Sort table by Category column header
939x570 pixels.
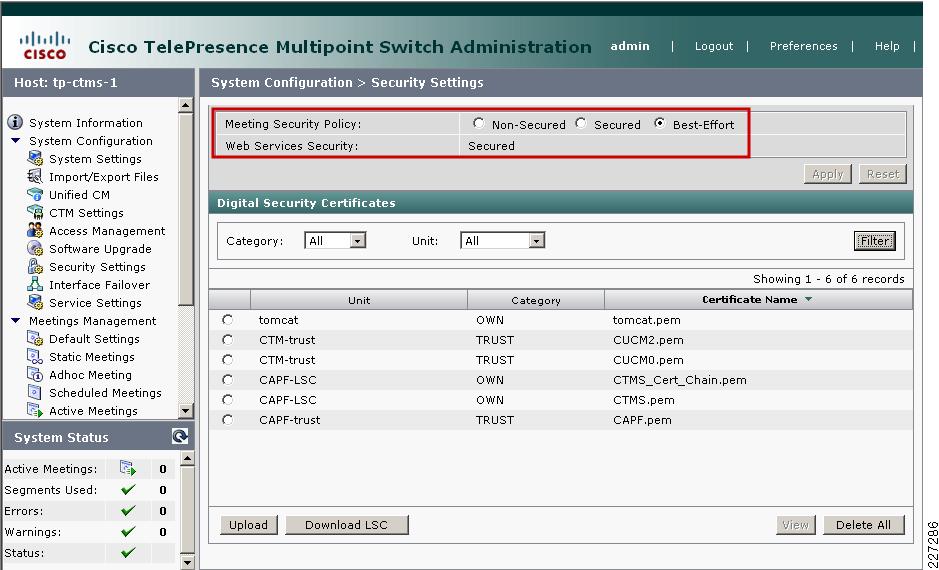[x=535, y=300]
